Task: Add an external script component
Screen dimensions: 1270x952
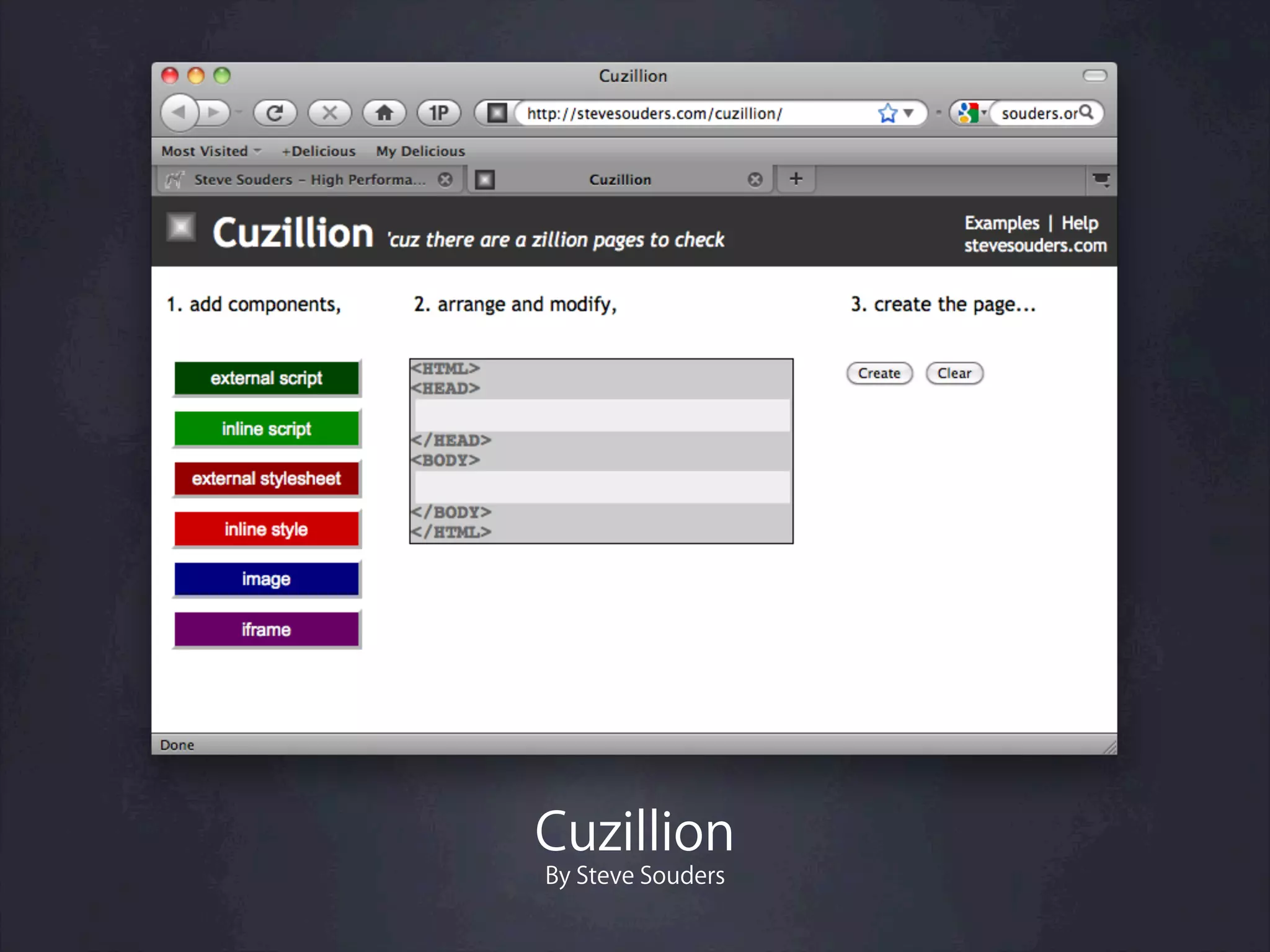Action: (x=267, y=378)
